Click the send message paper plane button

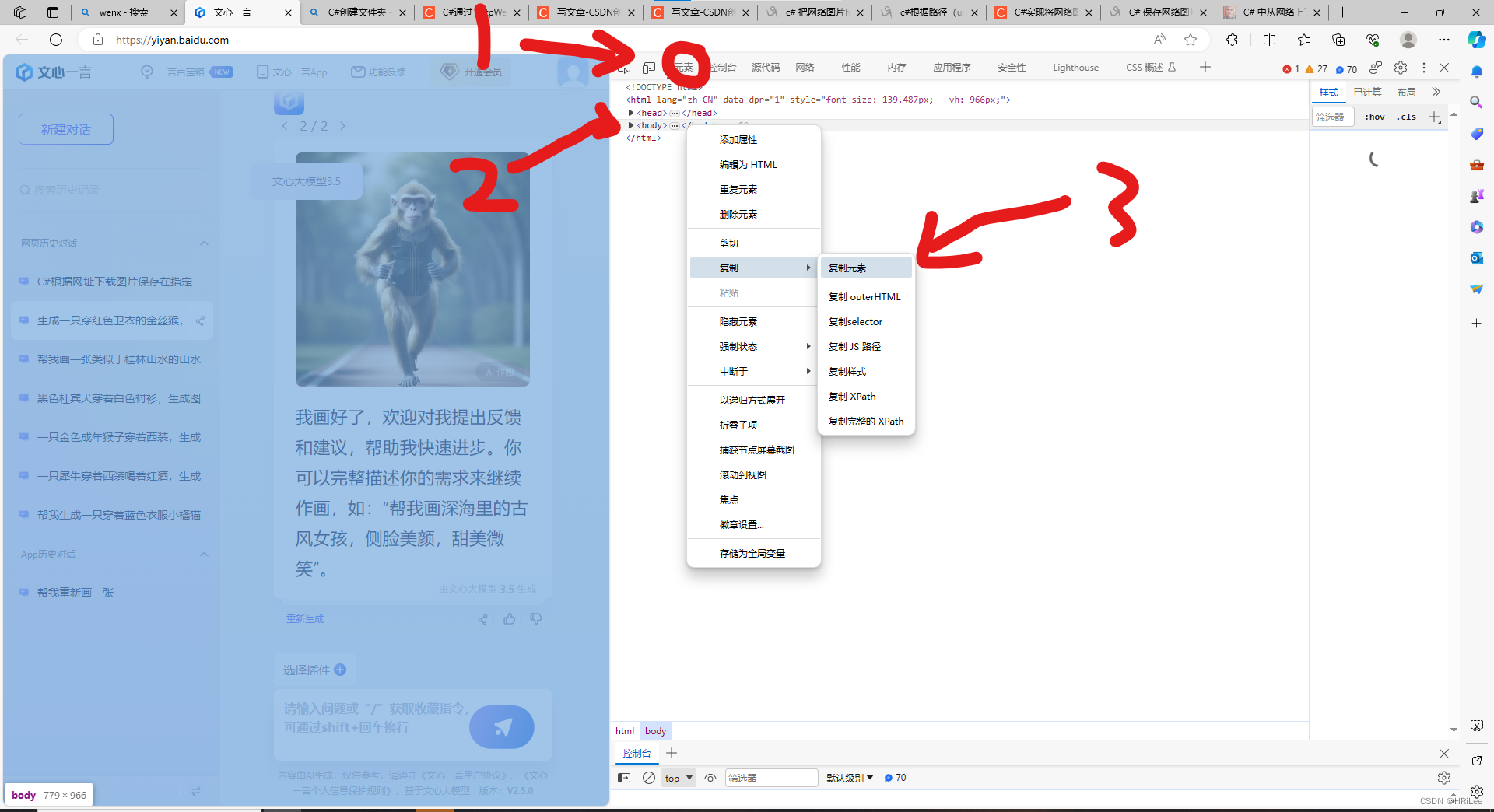(502, 727)
